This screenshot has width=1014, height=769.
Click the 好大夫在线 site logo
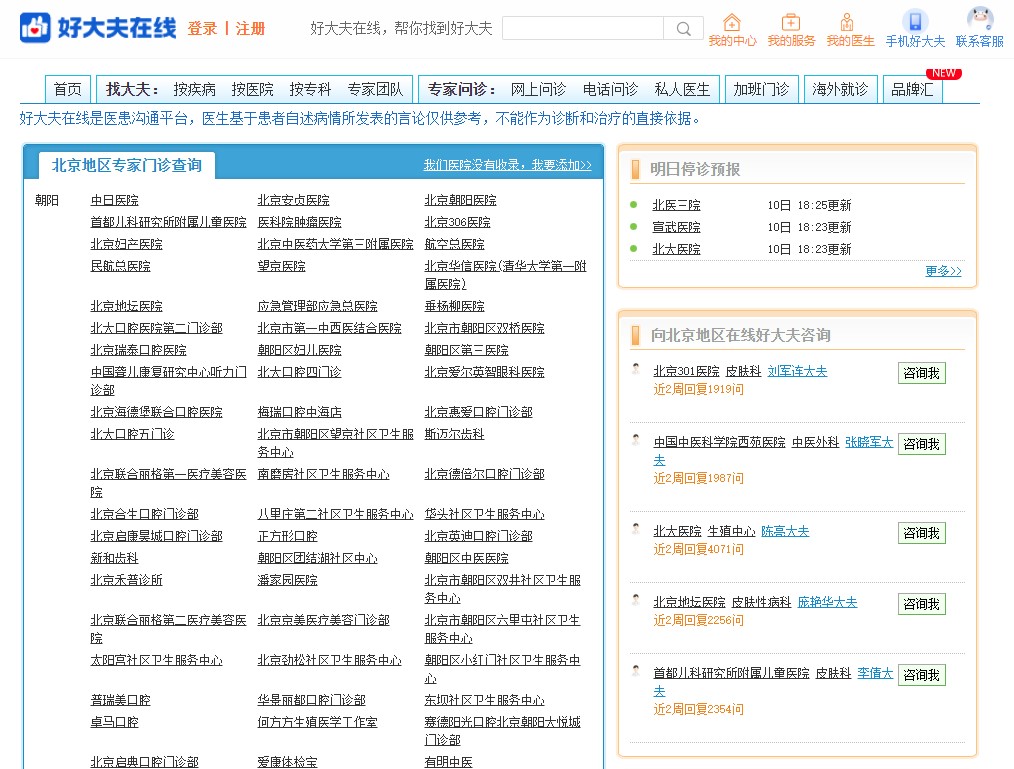click(95, 27)
